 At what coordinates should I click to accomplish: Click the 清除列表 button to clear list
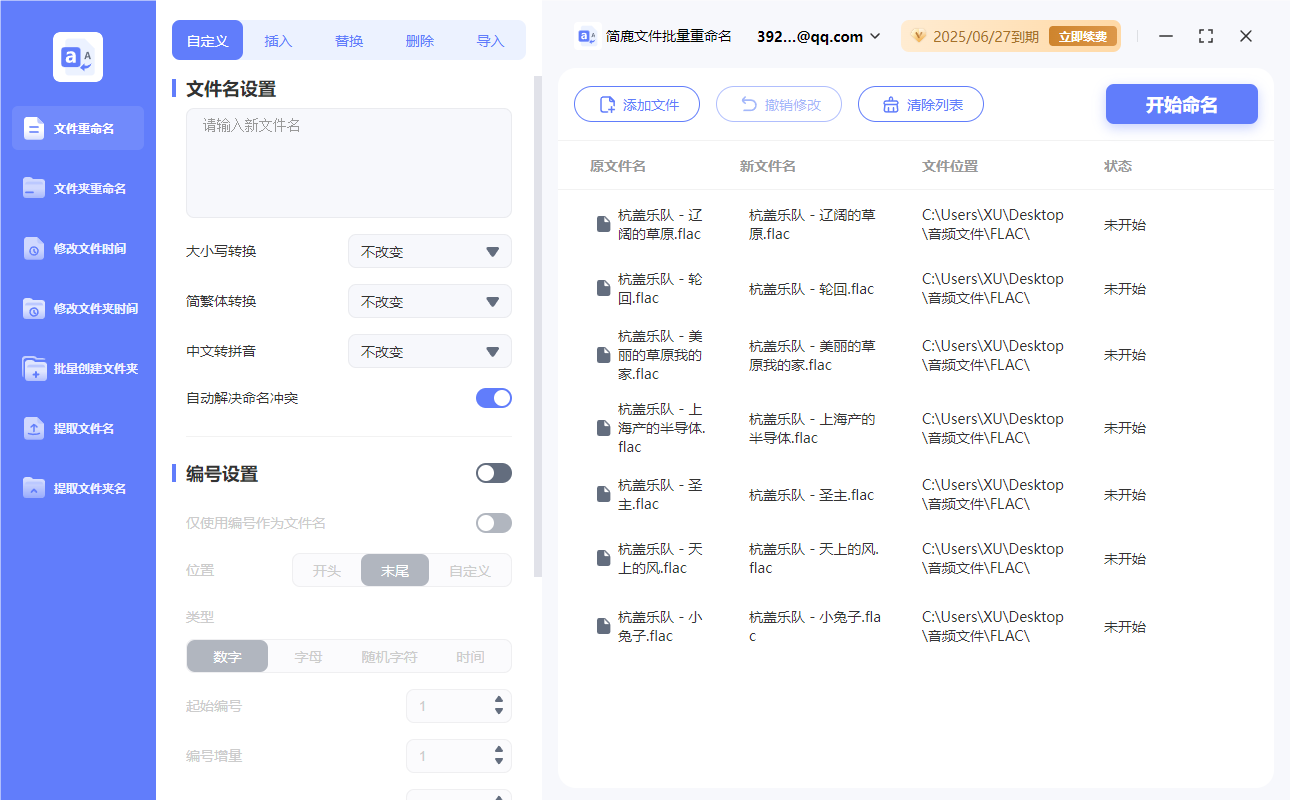pos(920,104)
